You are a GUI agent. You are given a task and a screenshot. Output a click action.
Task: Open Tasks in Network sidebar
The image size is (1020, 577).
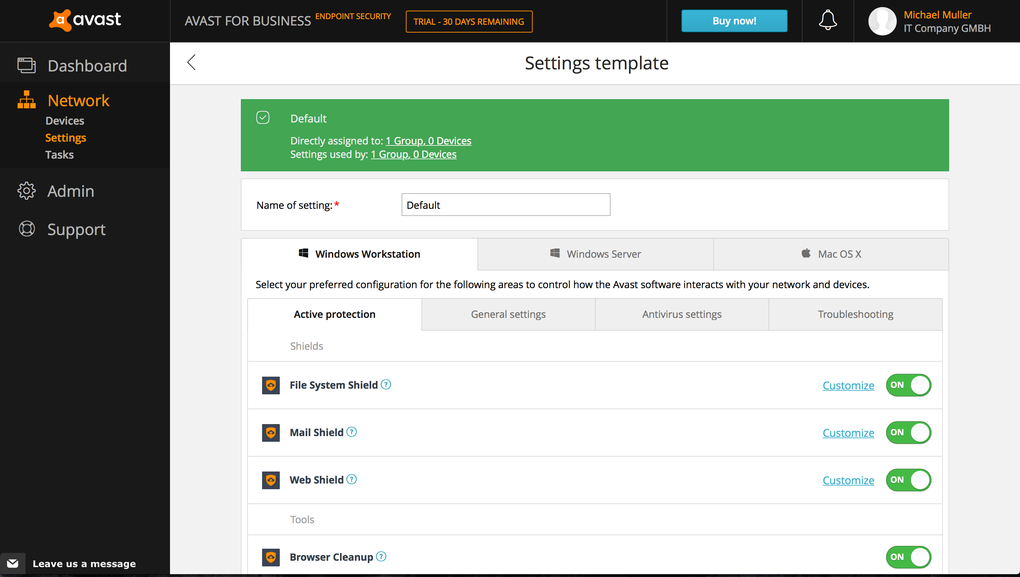point(59,155)
